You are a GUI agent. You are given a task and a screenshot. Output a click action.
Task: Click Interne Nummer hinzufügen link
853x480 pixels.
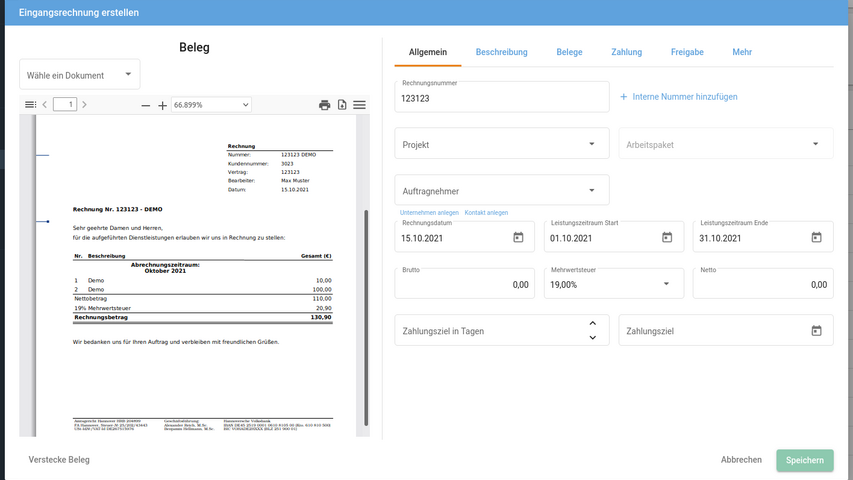(679, 97)
